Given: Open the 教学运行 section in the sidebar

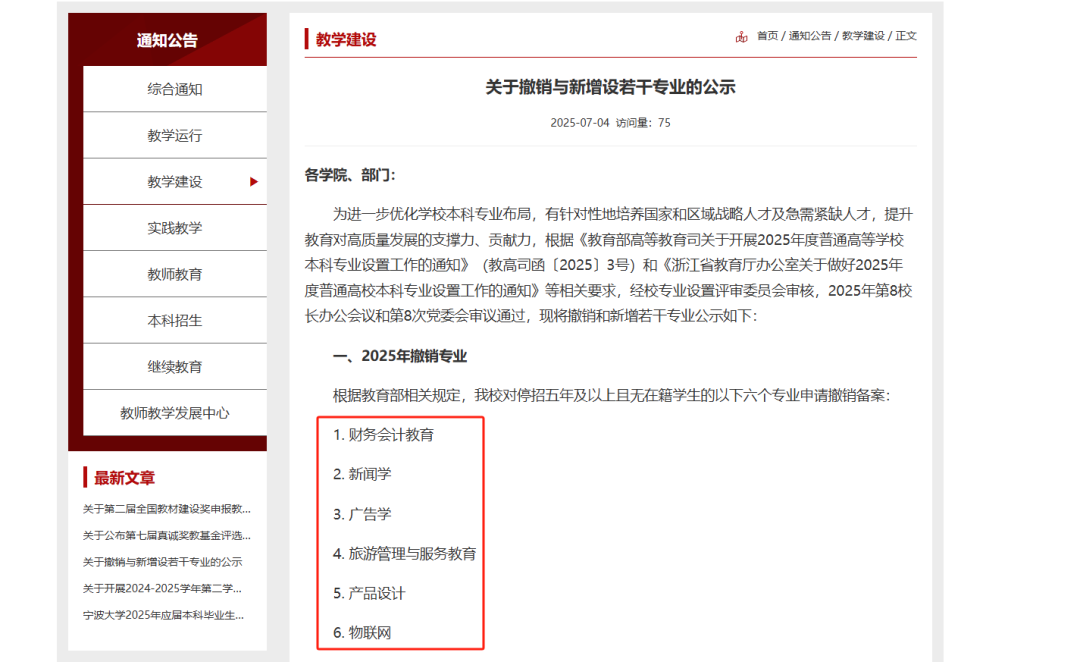Looking at the screenshot, I should click(174, 135).
